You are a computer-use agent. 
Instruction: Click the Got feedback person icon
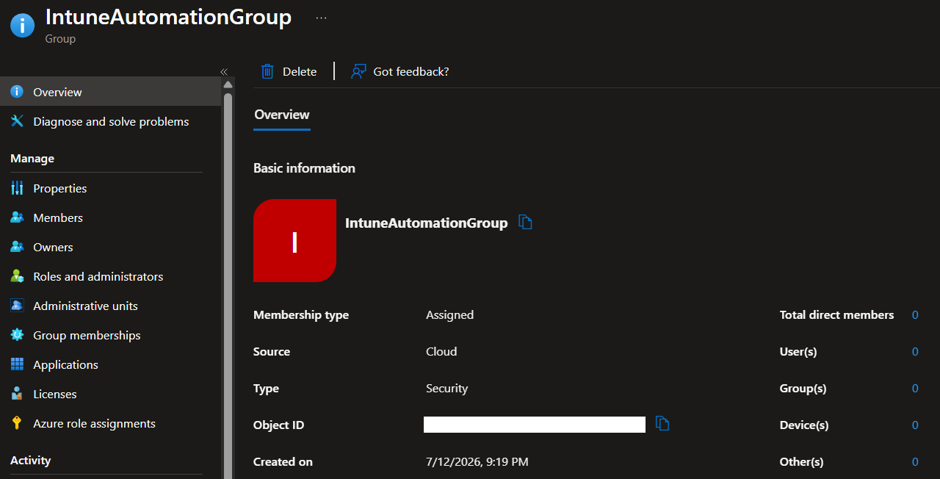pos(358,72)
